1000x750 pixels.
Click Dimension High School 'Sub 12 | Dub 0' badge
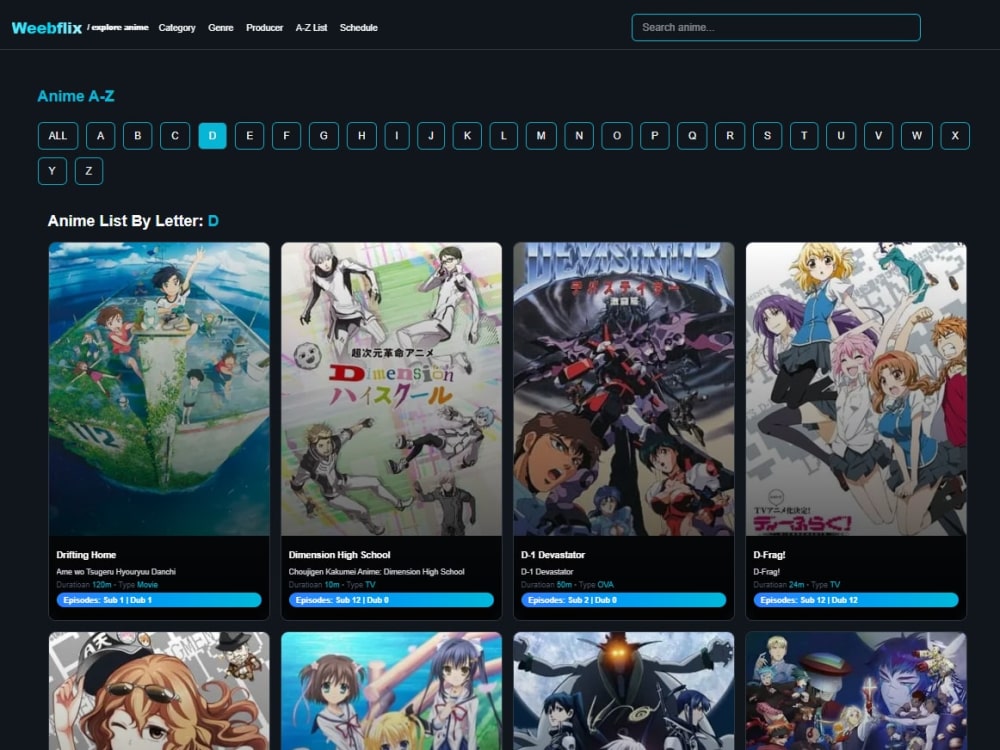(x=392, y=600)
